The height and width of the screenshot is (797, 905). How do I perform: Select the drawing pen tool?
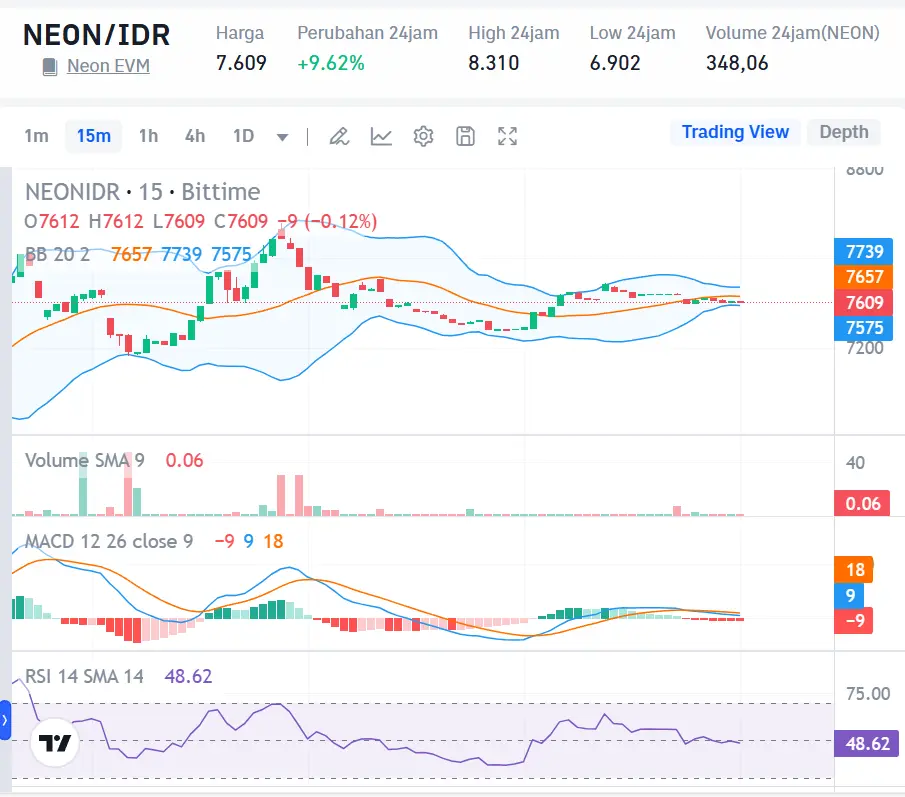coord(339,136)
